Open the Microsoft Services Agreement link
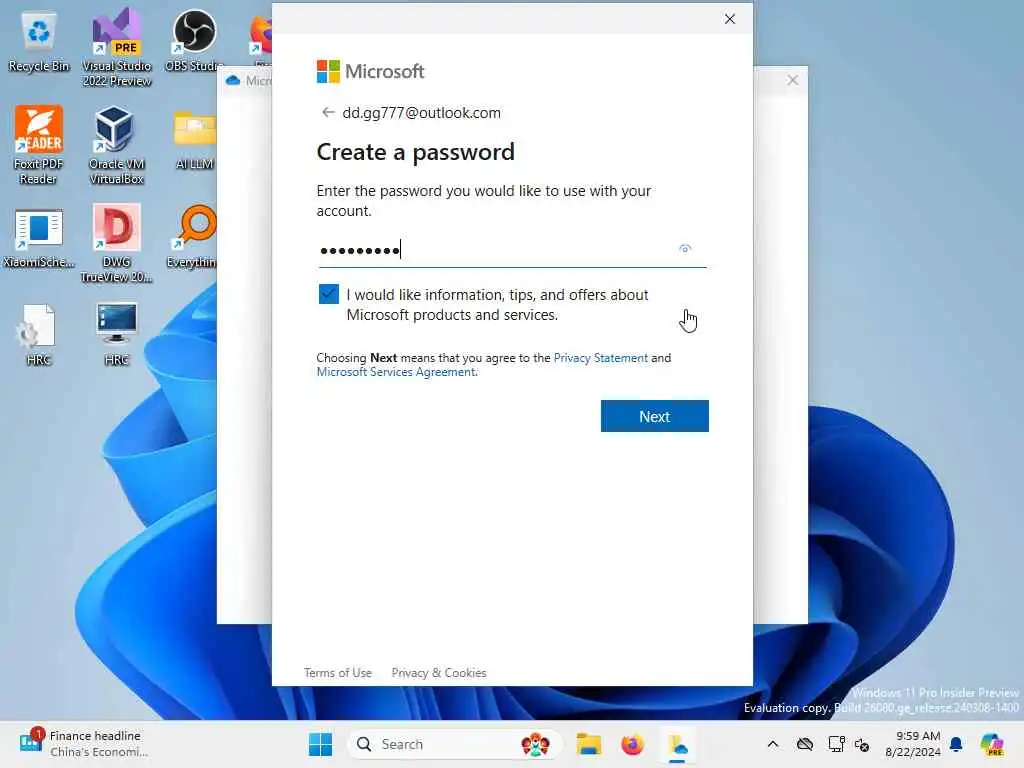This screenshot has height=768, width=1024. [396, 372]
